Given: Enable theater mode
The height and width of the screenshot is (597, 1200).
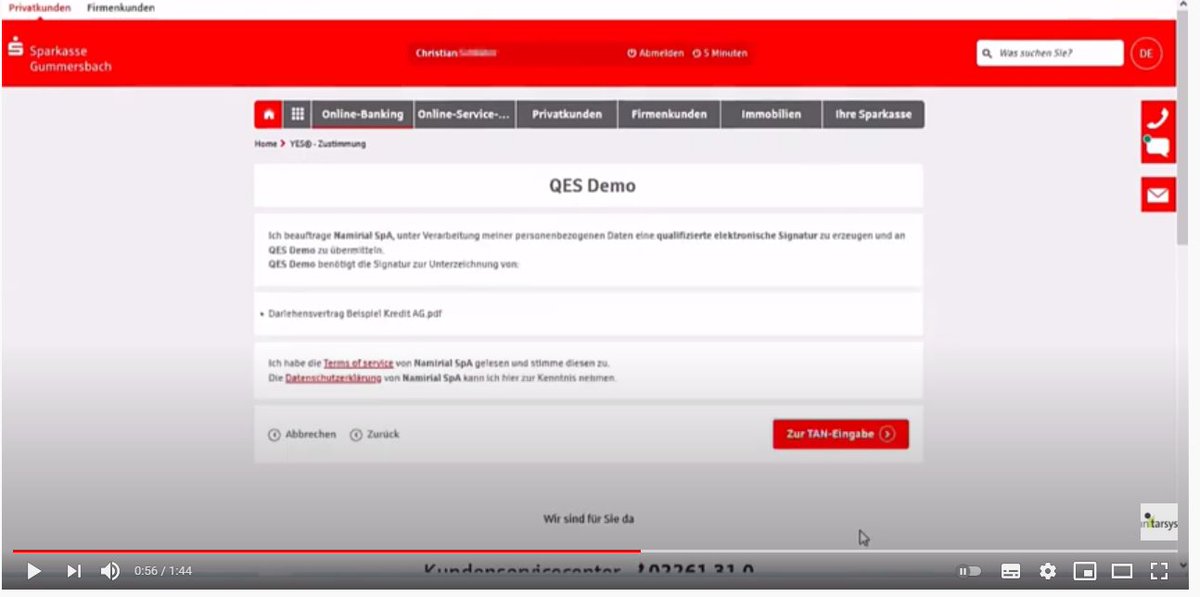Looking at the screenshot, I should 1122,571.
